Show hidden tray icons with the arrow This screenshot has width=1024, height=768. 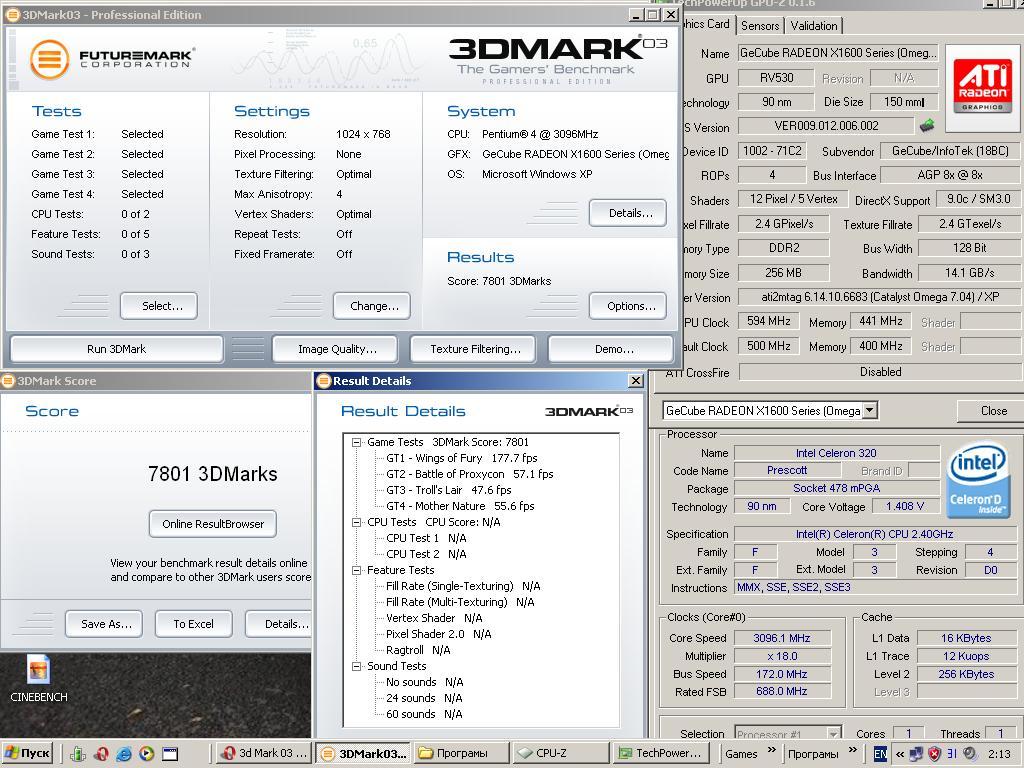click(900, 754)
